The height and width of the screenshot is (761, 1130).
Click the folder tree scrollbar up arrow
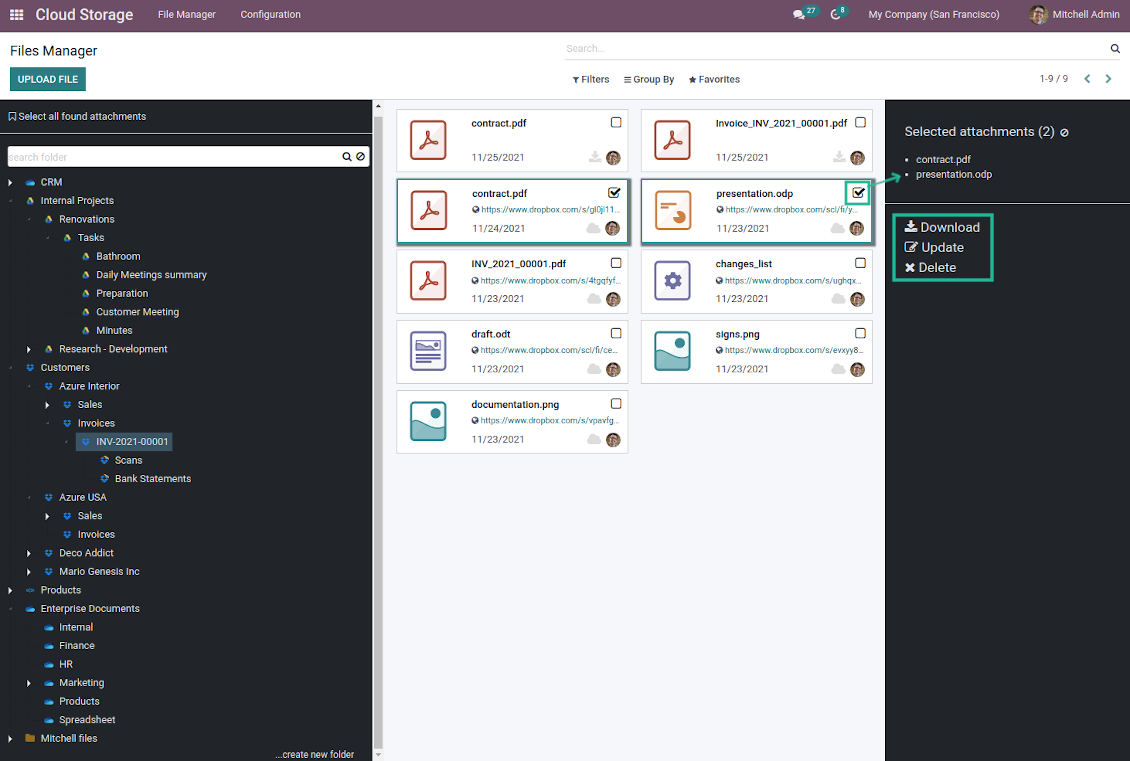[x=378, y=106]
